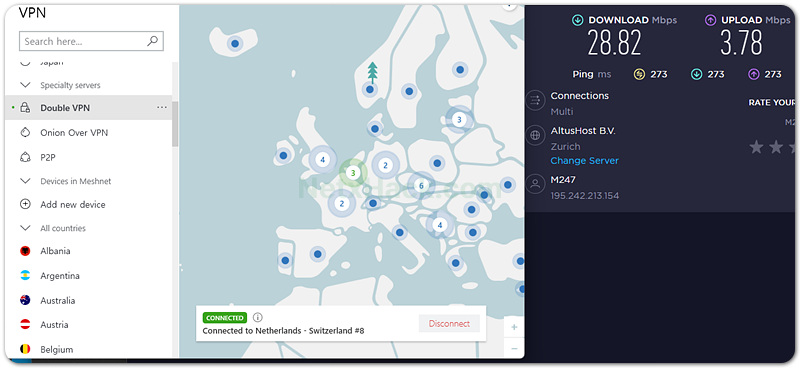Click the plus circle icon for new device

[25, 204]
